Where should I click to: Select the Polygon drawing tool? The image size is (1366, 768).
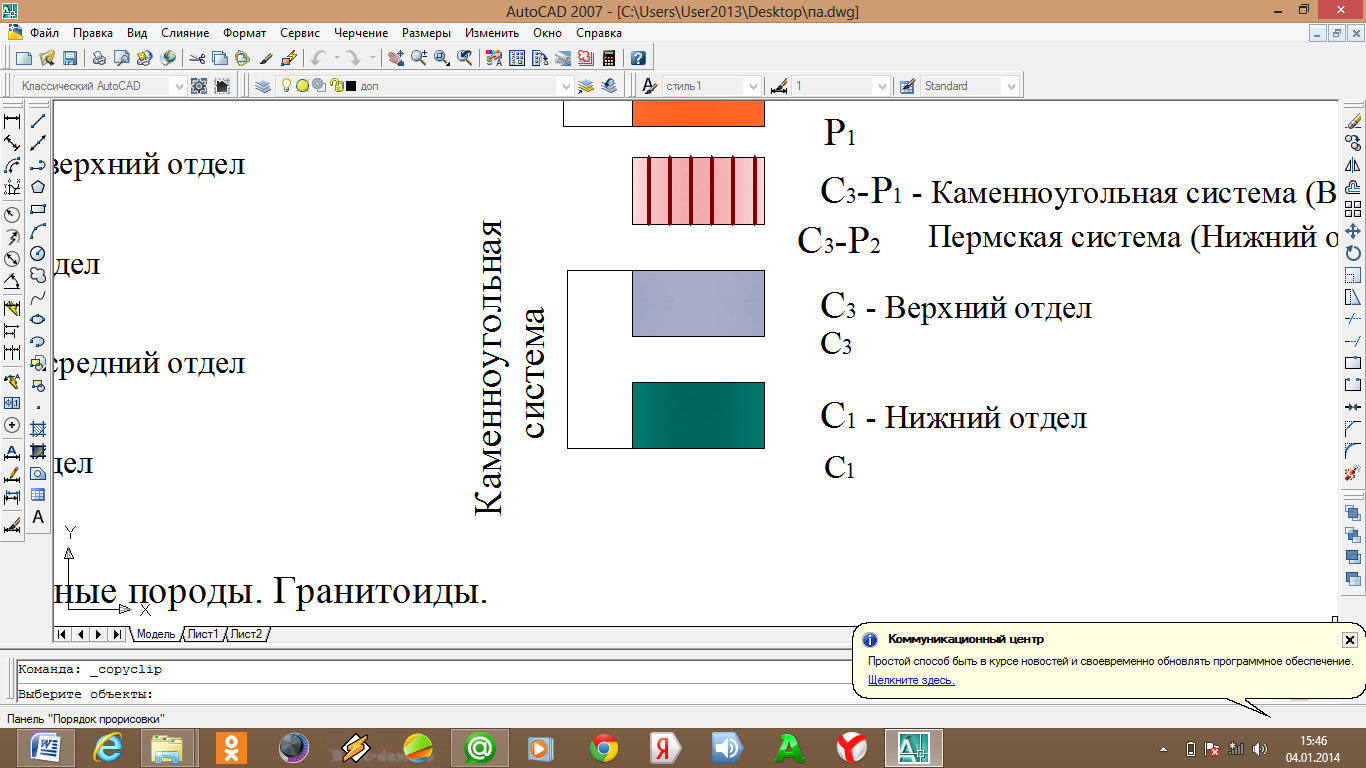(38, 187)
